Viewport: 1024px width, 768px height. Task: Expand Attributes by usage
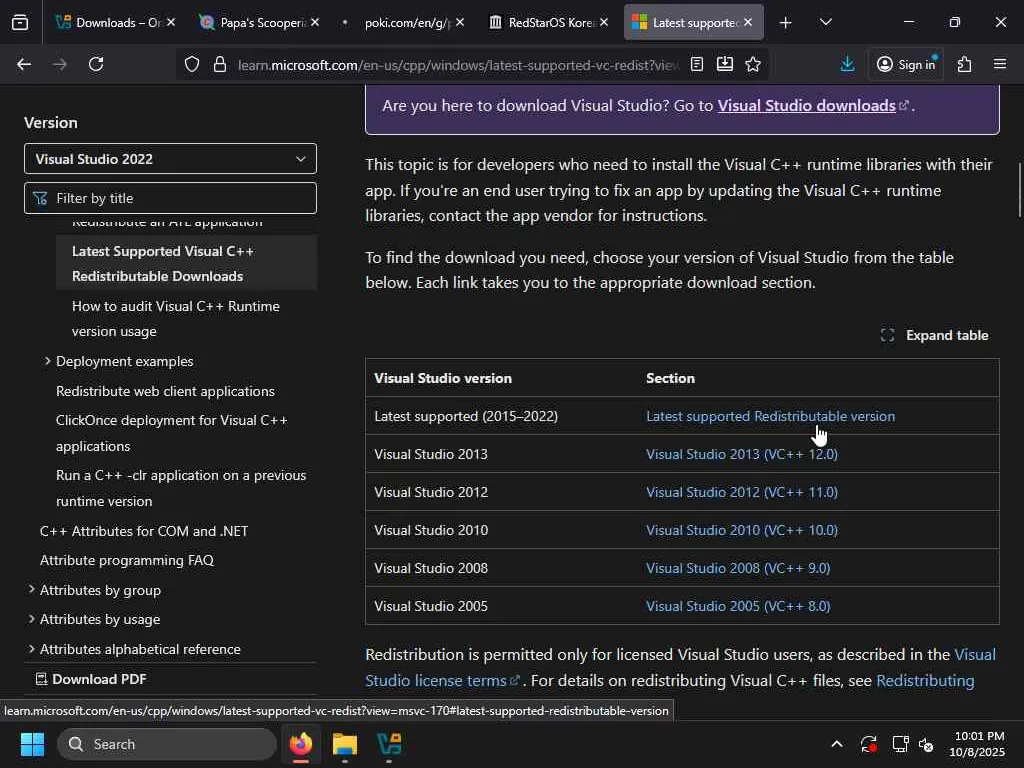pyautogui.click(x=31, y=619)
